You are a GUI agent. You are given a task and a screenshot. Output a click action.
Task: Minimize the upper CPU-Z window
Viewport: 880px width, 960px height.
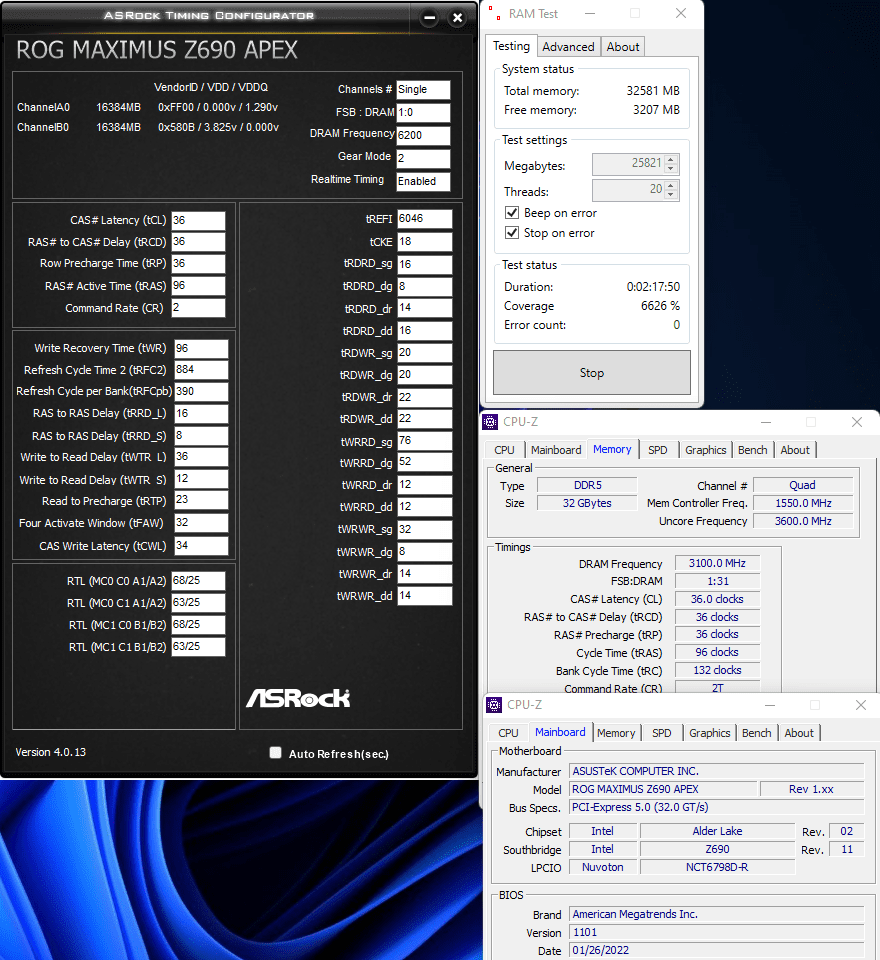click(766, 422)
